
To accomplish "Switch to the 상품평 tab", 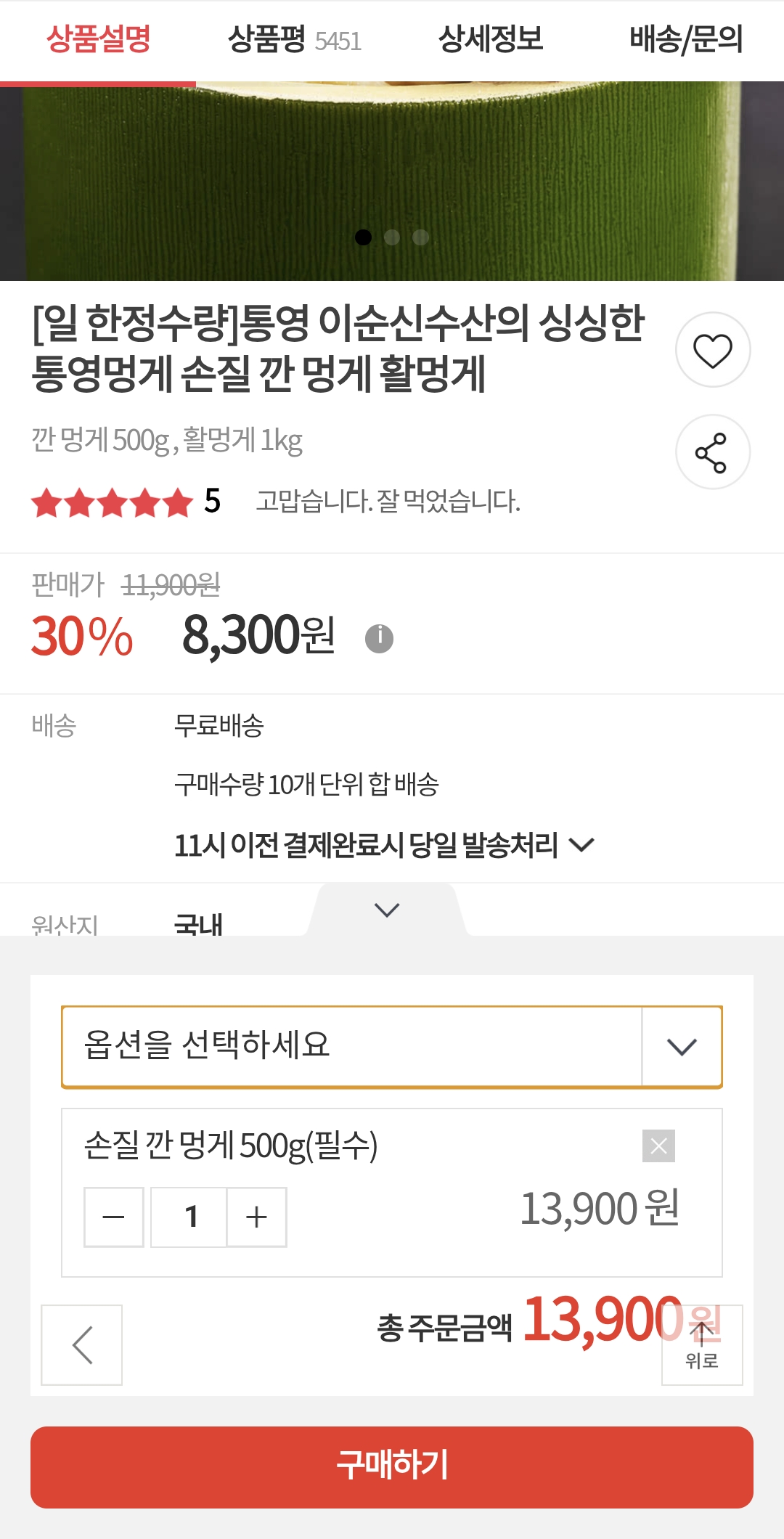I will [x=294, y=40].
